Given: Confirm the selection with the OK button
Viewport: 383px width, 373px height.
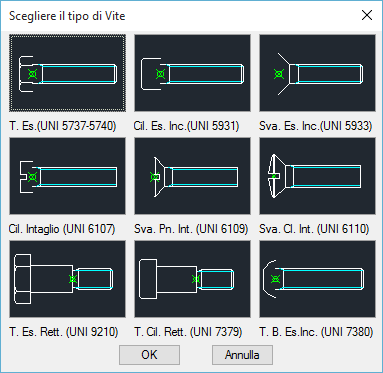Looking at the screenshot, I should [x=149, y=355].
